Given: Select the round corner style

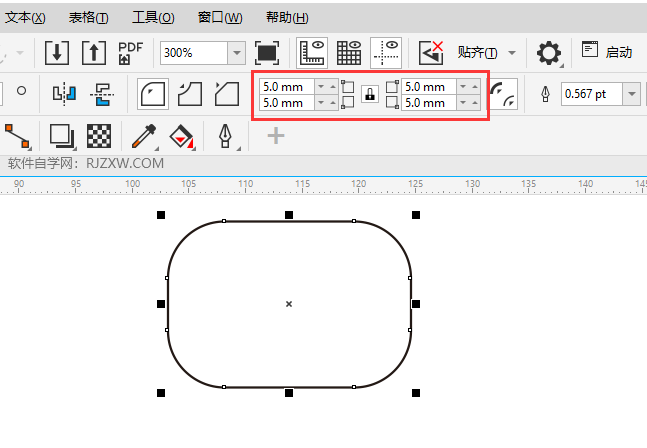Looking at the screenshot, I should 153,94.
